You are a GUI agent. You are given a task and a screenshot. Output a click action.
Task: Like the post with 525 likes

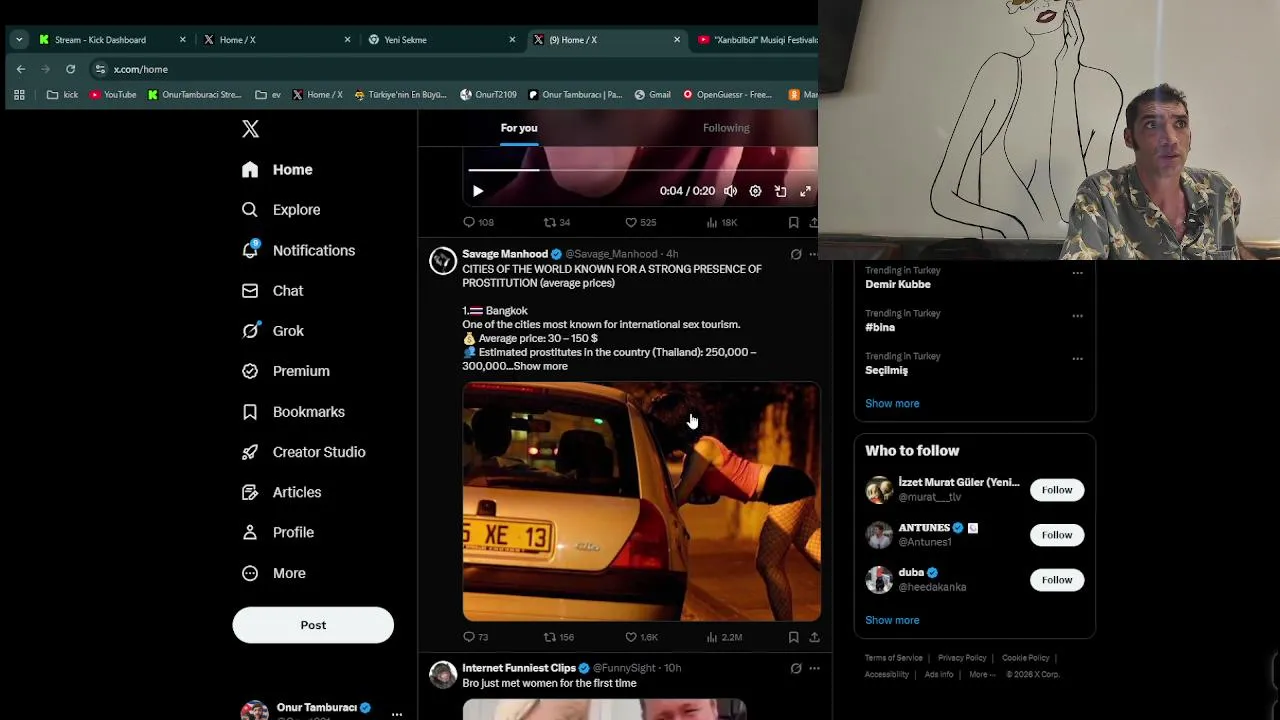tap(640, 222)
